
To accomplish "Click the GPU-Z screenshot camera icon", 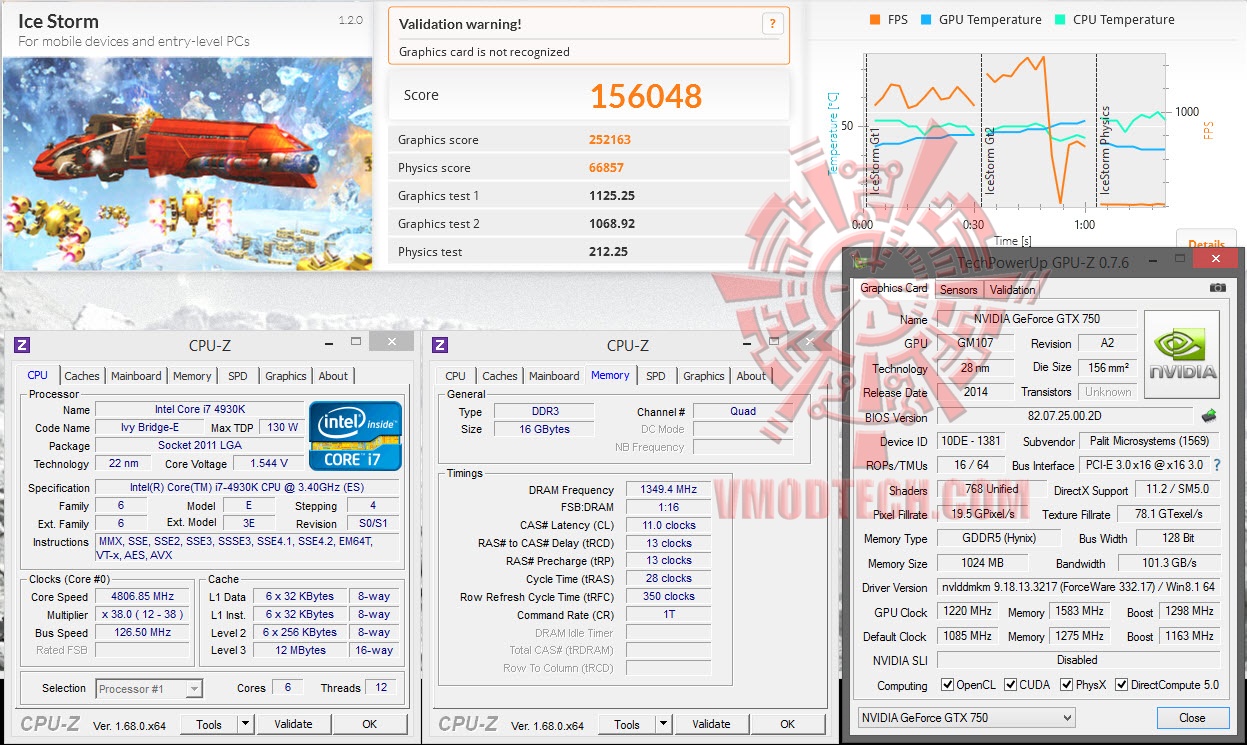I will coord(1217,288).
